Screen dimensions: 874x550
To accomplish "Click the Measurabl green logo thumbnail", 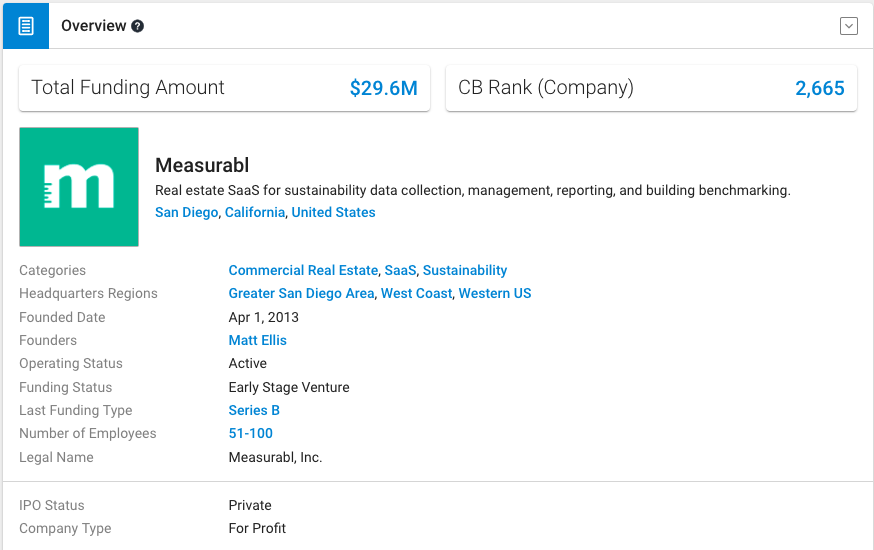I will coord(79,187).
